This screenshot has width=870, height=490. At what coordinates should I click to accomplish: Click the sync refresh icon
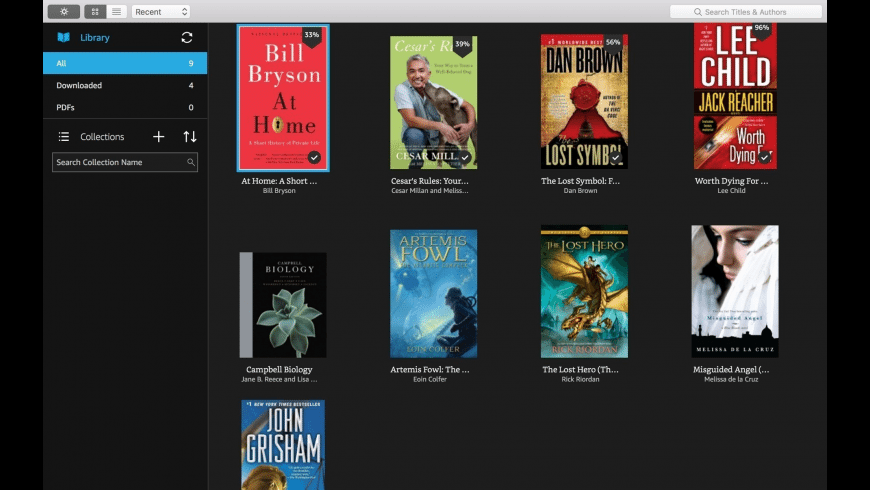click(x=187, y=37)
